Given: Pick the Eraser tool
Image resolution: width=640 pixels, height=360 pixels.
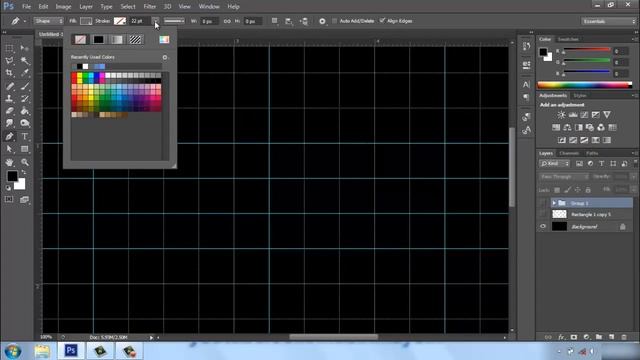Looking at the screenshot, I should [9, 111].
